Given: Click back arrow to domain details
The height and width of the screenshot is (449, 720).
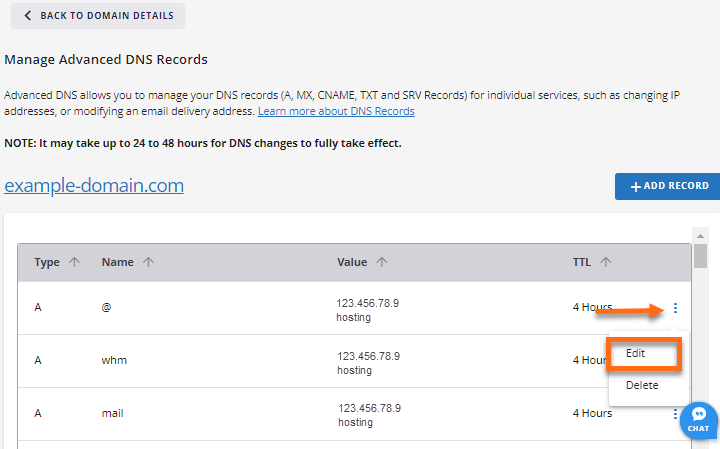Looking at the screenshot, I should (27, 16).
